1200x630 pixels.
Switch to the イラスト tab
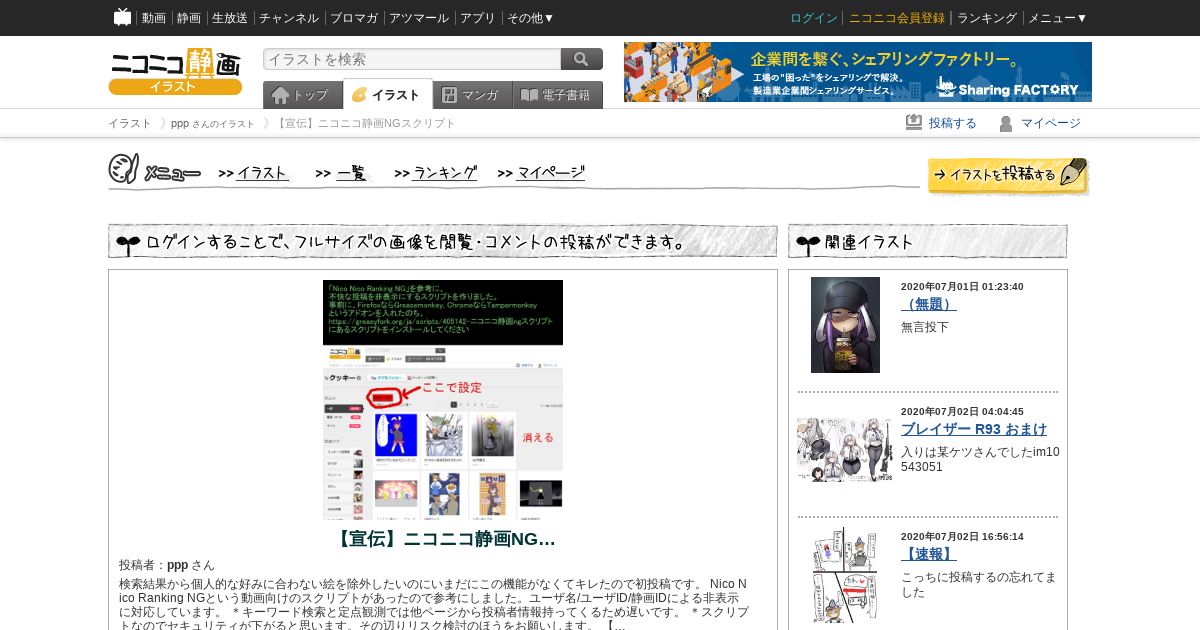(x=388, y=94)
